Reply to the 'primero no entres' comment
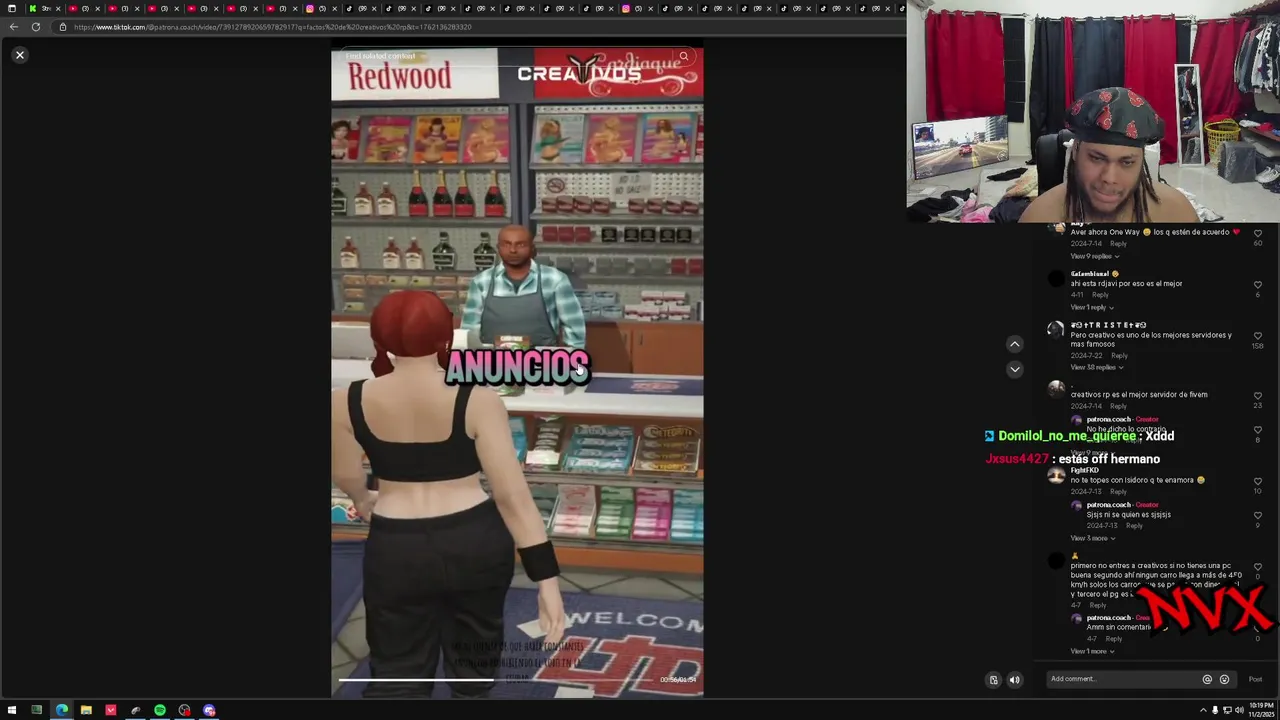 (x=1098, y=605)
